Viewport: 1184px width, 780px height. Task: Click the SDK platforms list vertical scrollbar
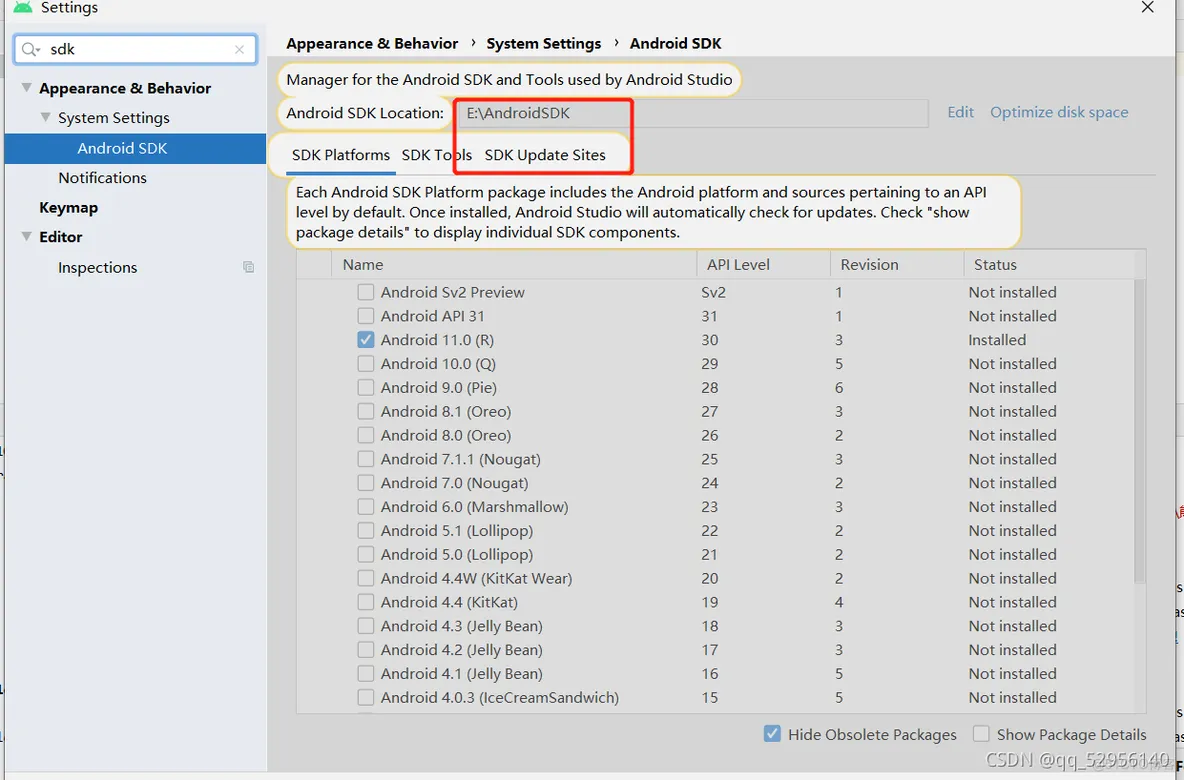[x=1140, y=430]
